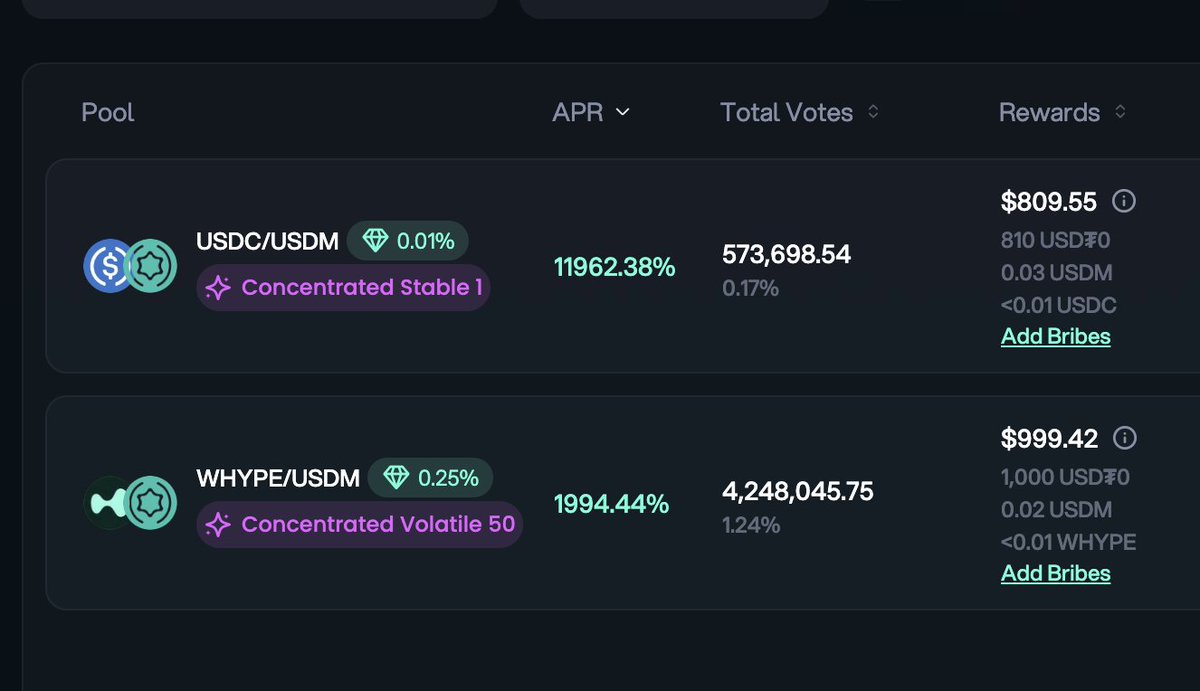Click the WHYPE/USDM token pair icon
Screen dimensions: 1200x691
130,503
